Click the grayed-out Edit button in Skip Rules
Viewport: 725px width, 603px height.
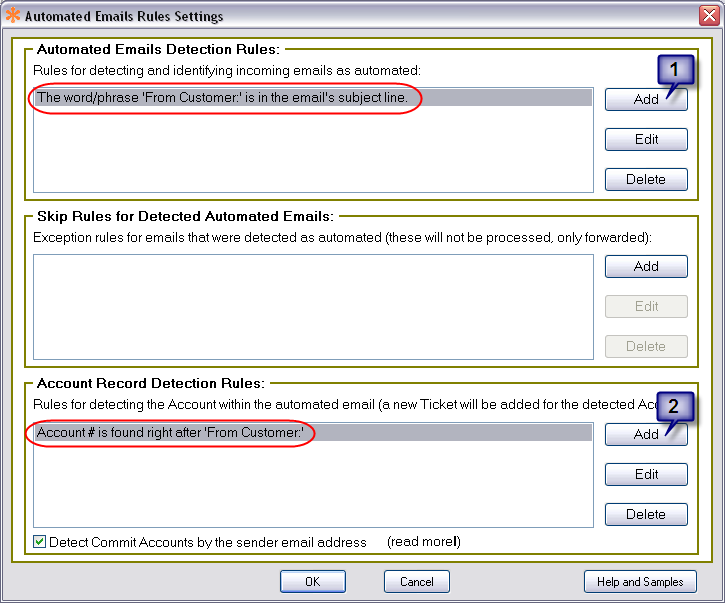tap(646, 306)
